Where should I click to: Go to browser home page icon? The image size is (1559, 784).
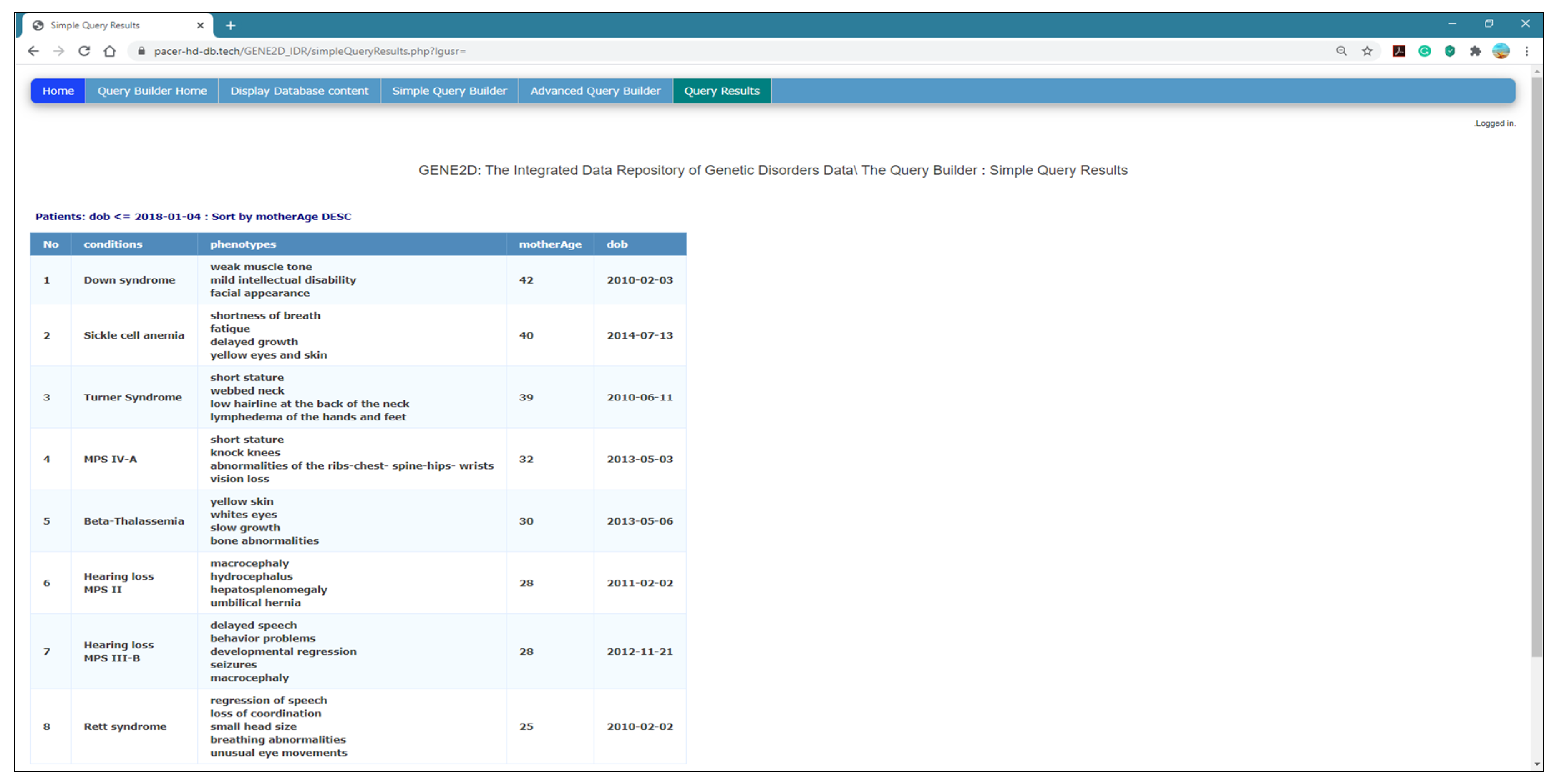coord(110,51)
